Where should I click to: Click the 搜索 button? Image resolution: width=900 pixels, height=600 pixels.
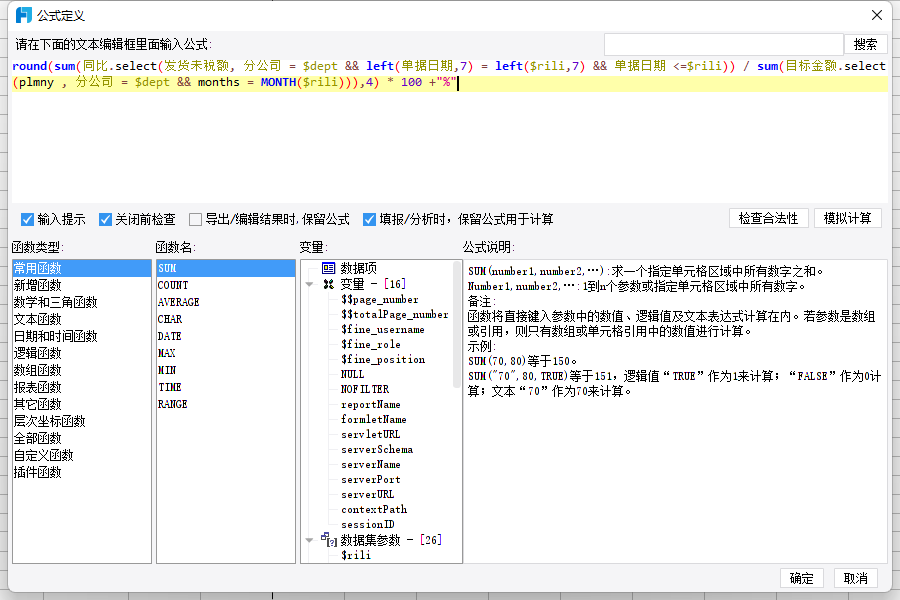tap(865, 44)
